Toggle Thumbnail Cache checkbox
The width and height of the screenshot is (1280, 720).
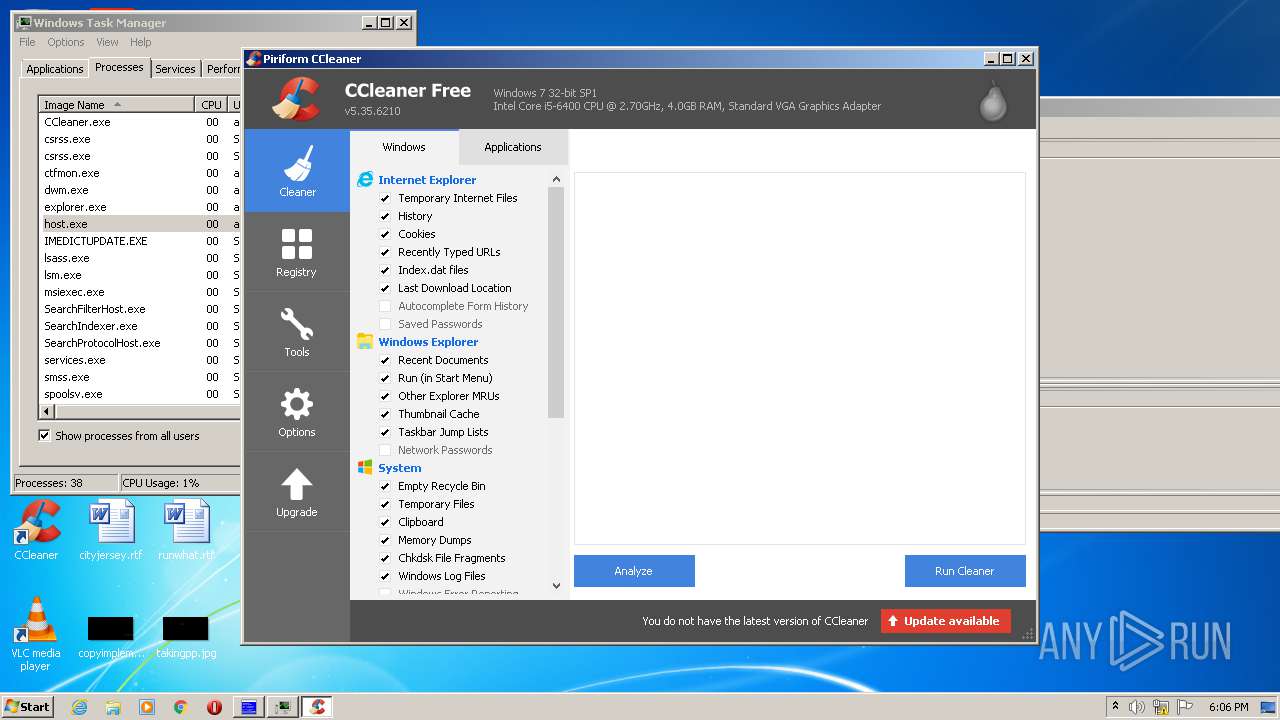tap(385, 414)
